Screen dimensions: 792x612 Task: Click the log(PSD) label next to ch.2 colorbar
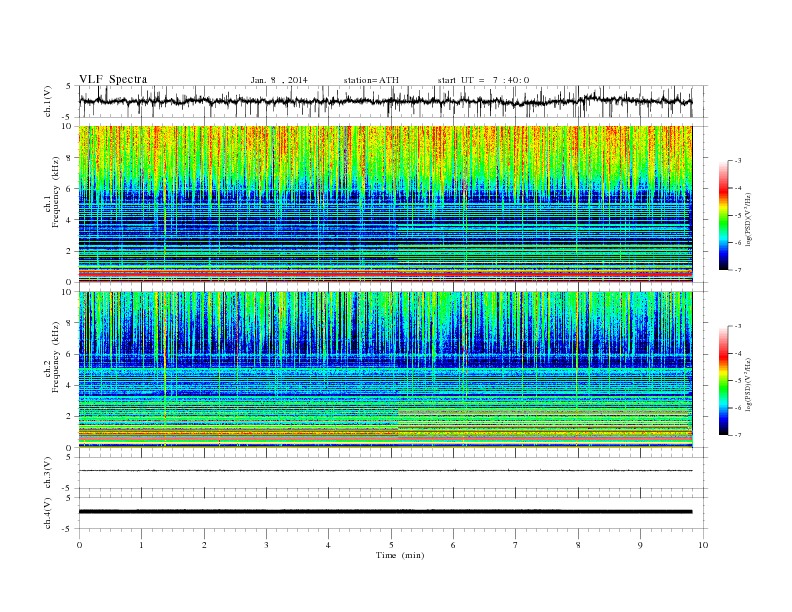[749, 384]
